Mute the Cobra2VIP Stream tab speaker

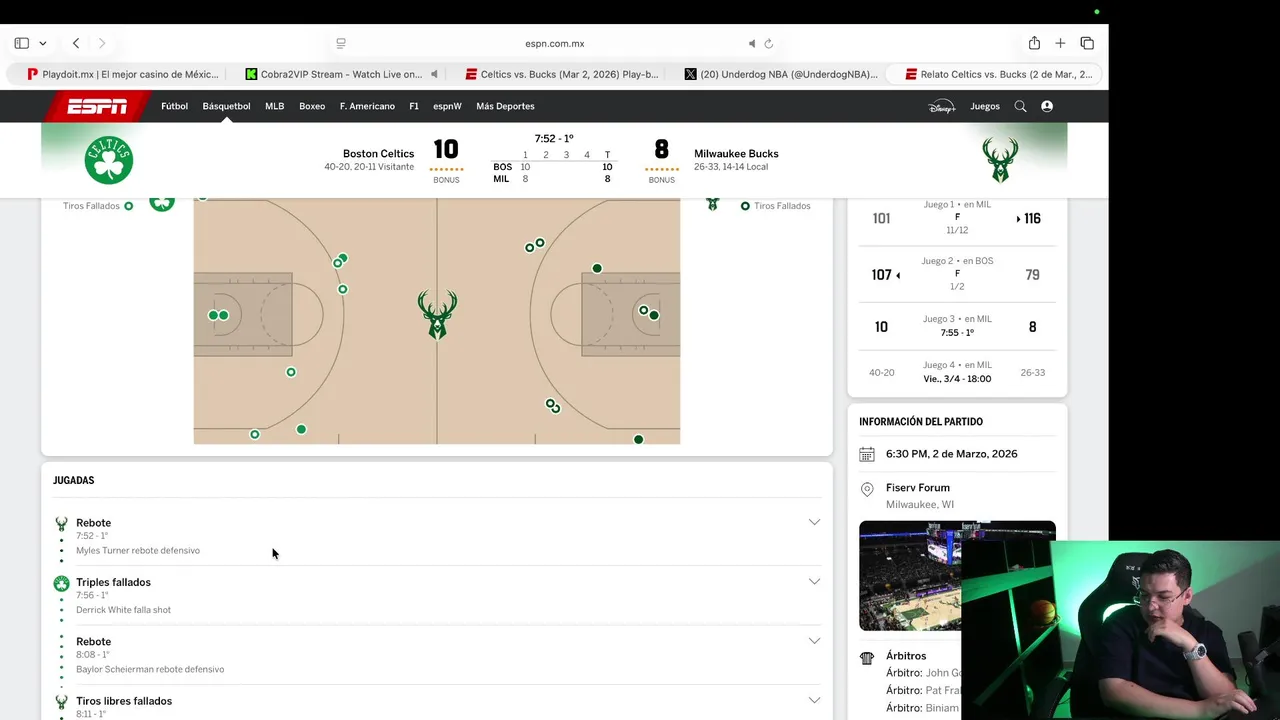[434, 74]
